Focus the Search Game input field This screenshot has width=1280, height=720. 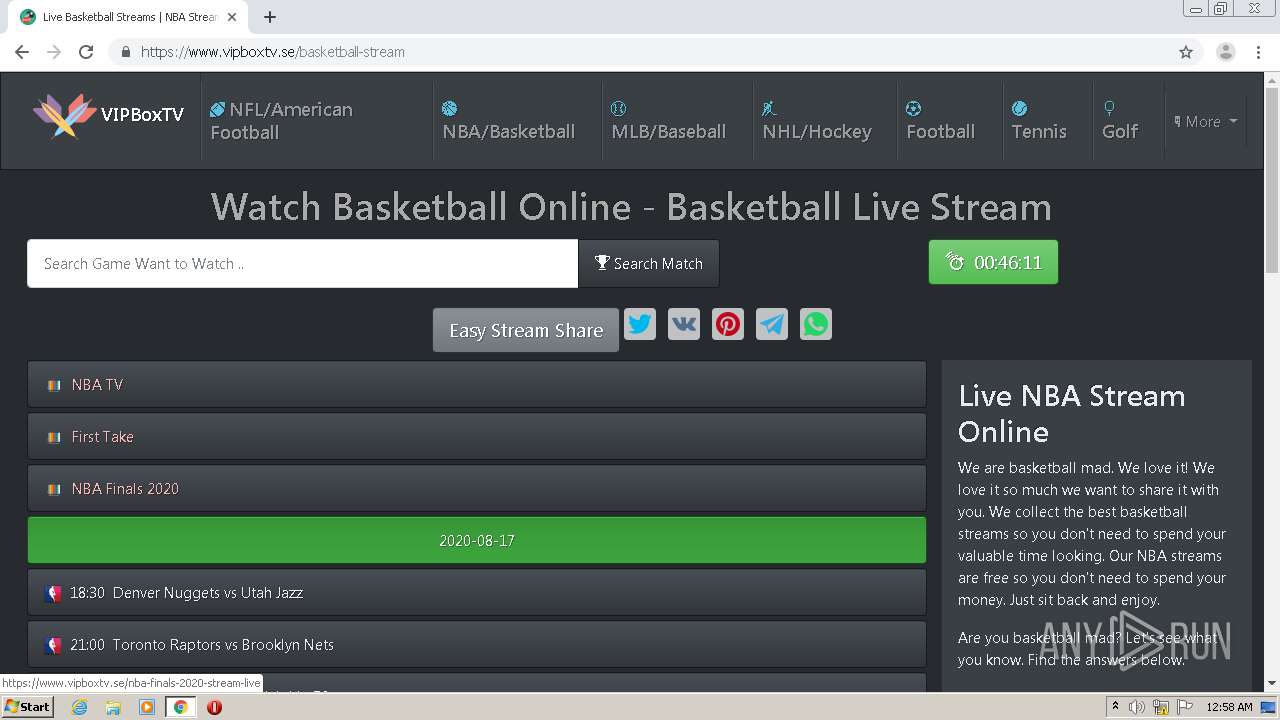coord(302,263)
